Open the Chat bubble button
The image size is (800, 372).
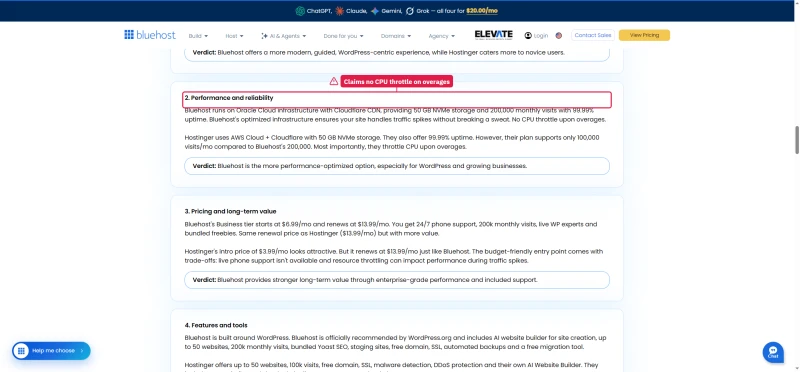point(773,352)
